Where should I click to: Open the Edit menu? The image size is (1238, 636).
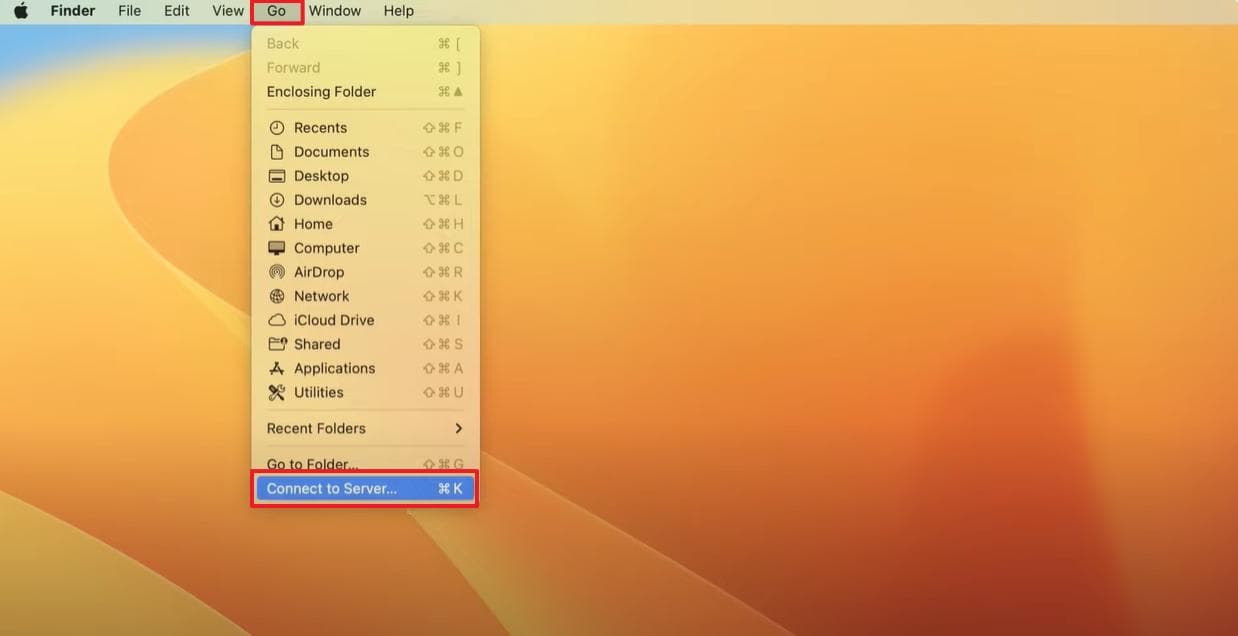(x=177, y=11)
